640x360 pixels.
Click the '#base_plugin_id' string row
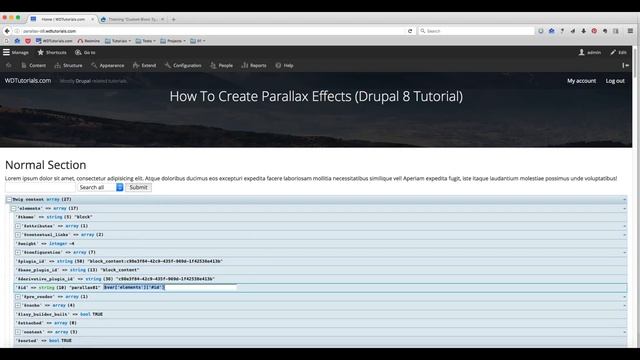tap(320, 270)
